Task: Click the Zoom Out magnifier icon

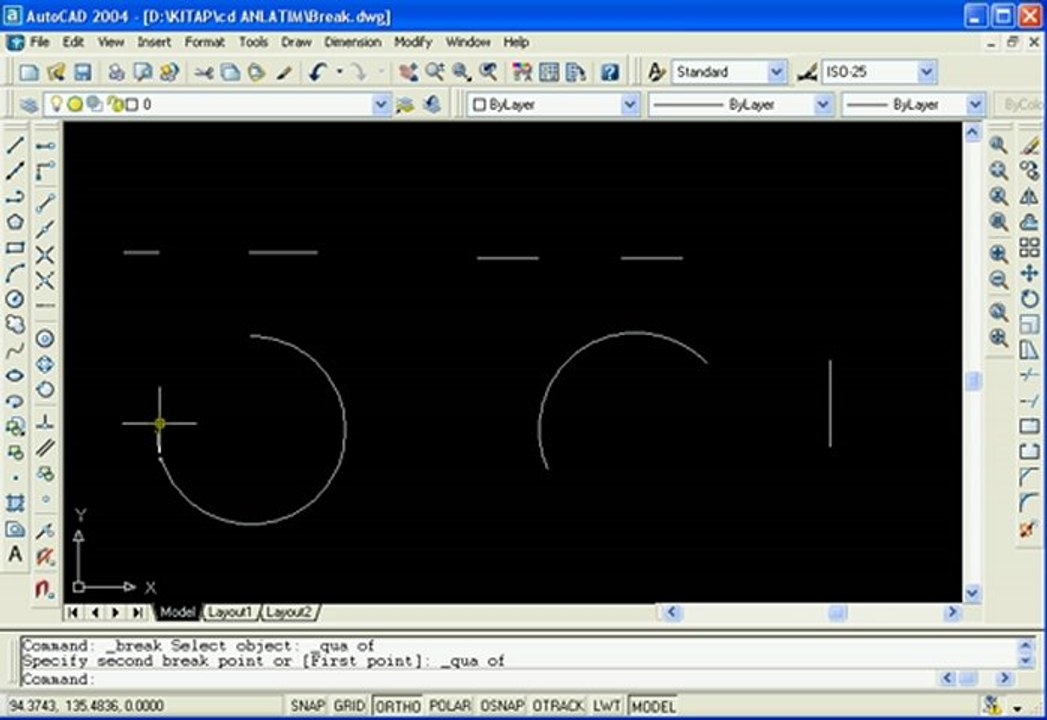Action: [x=998, y=280]
